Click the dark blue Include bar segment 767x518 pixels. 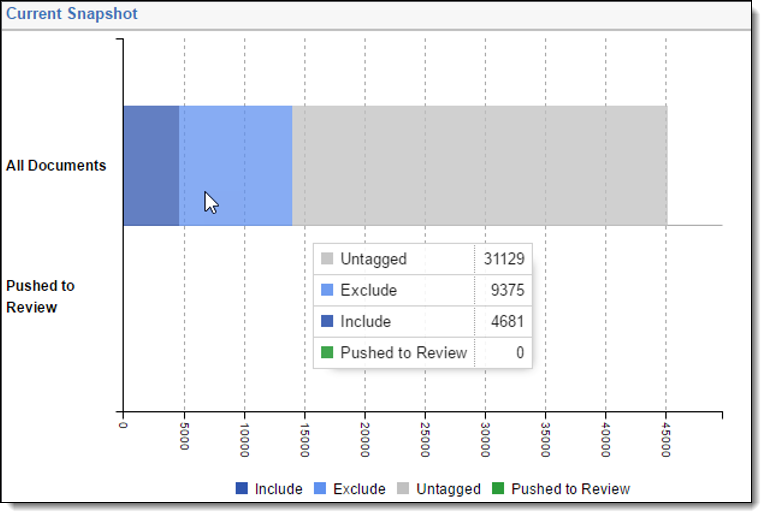pyautogui.click(x=151, y=166)
